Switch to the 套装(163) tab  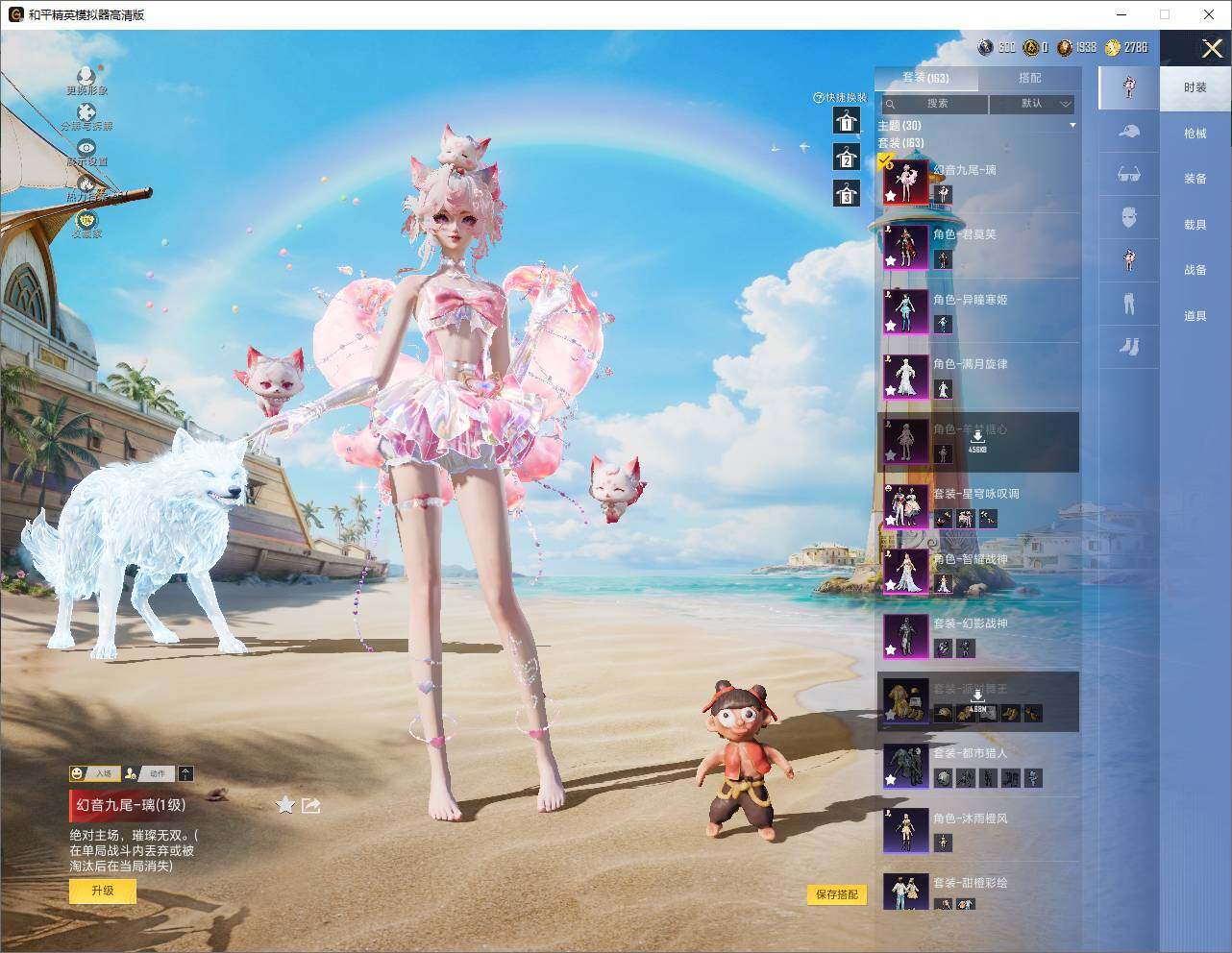pos(926,78)
